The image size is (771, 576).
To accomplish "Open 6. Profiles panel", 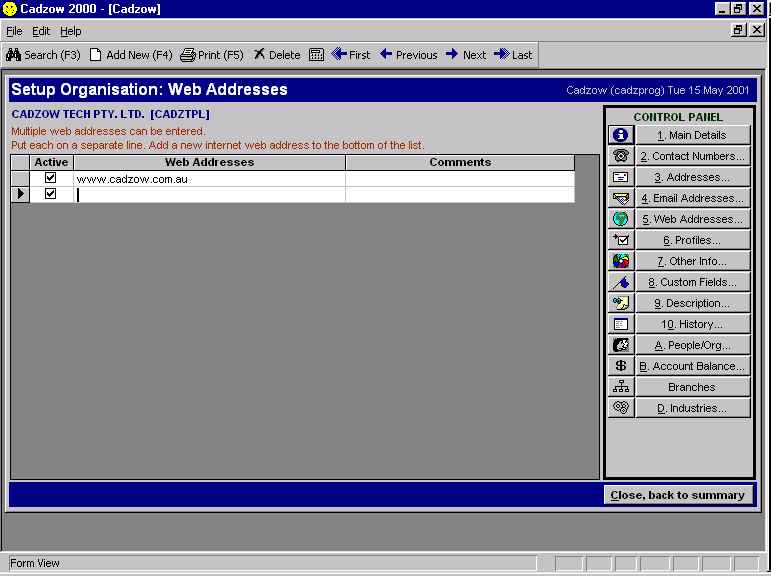I will (692, 240).
